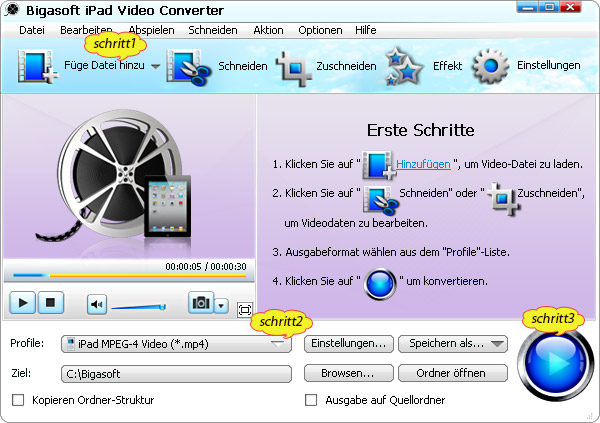Open the Einstellungen gear icon

491,66
